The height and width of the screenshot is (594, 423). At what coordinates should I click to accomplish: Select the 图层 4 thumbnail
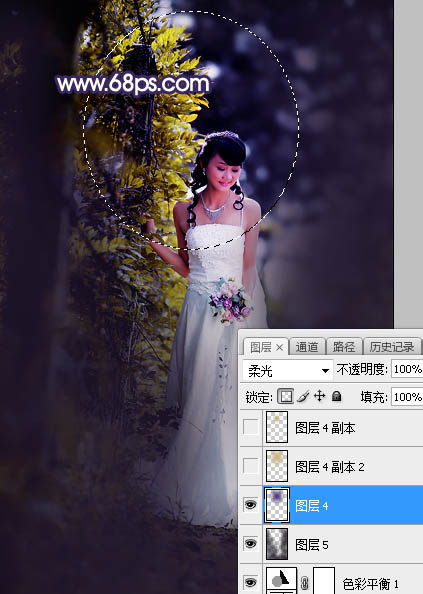coord(277,505)
